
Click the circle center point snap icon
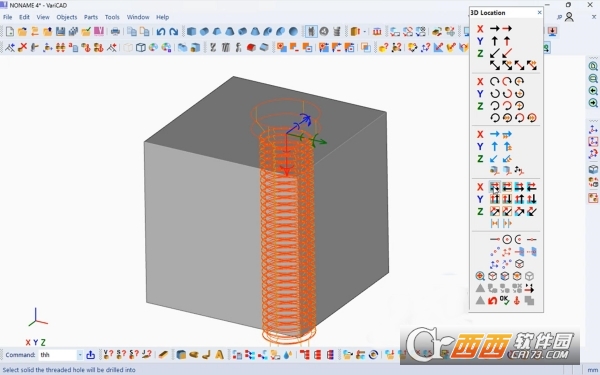click(507, 240)
